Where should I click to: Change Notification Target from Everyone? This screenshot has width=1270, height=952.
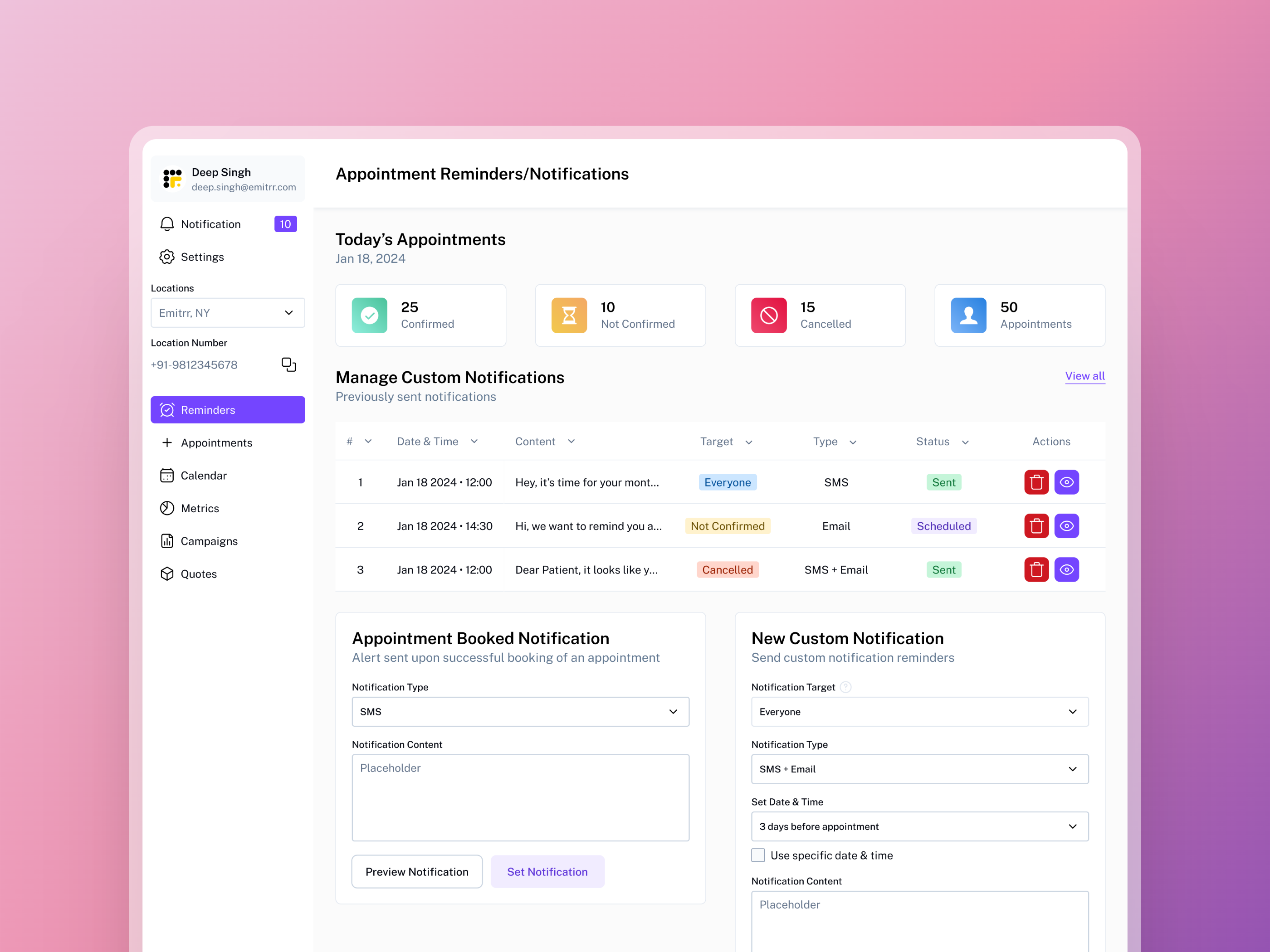[919, 712]
